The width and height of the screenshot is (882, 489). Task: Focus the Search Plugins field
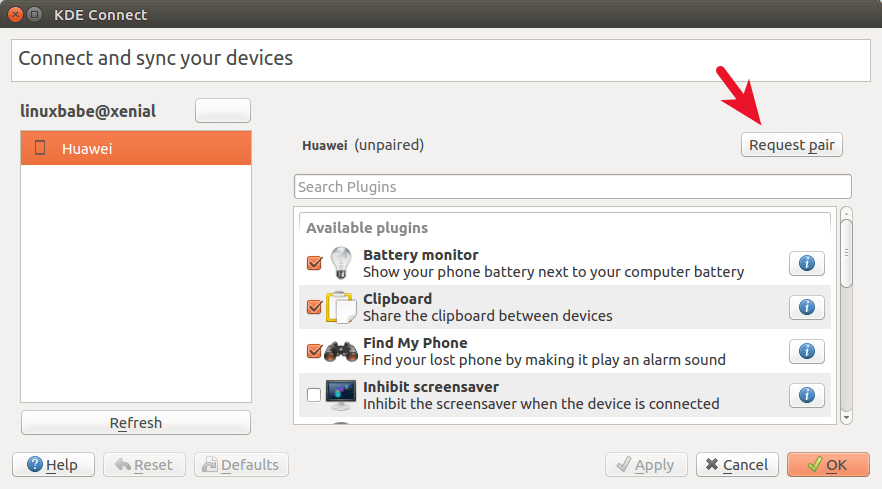pyautogui.click(x=572, y=187)
